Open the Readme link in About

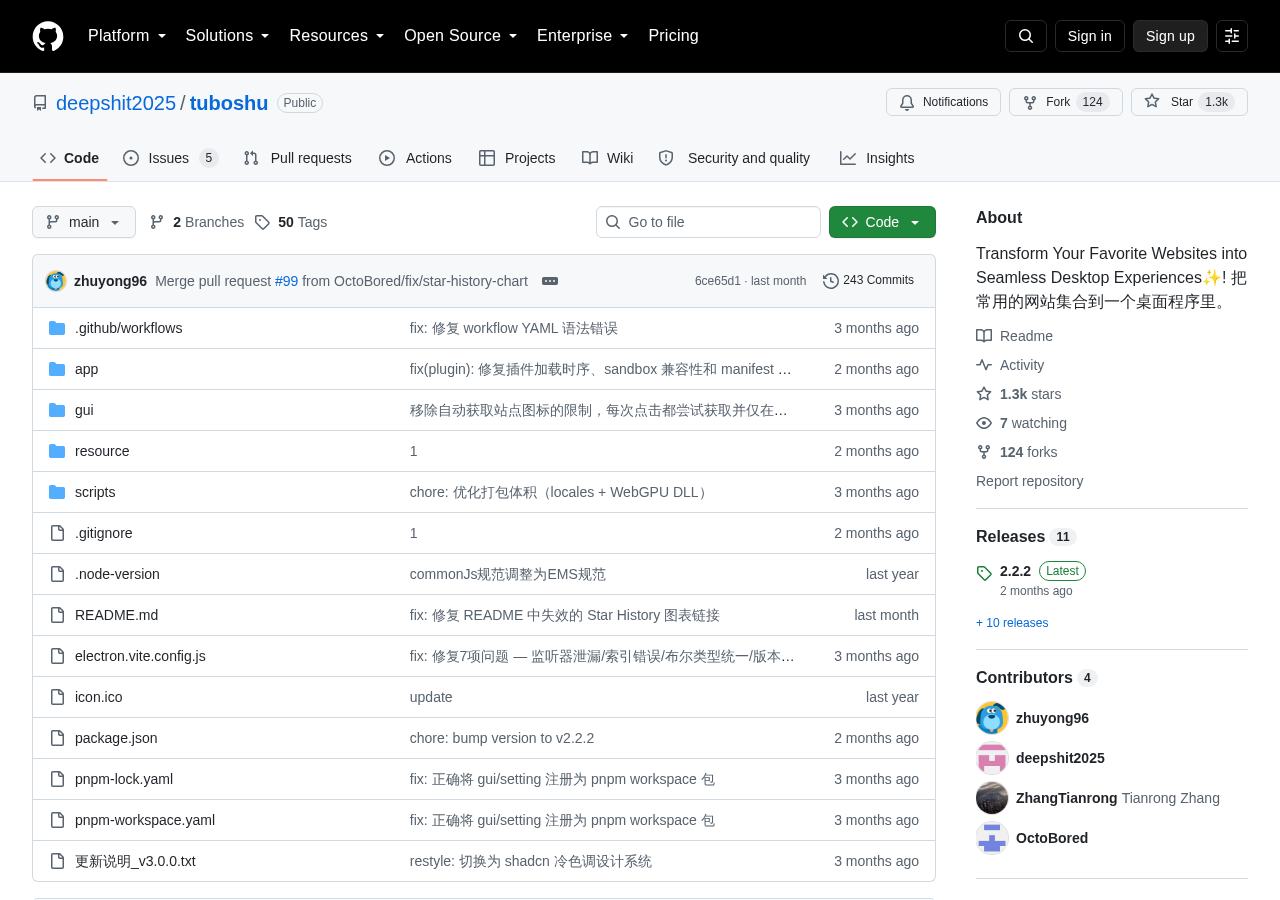(1014, 336)
